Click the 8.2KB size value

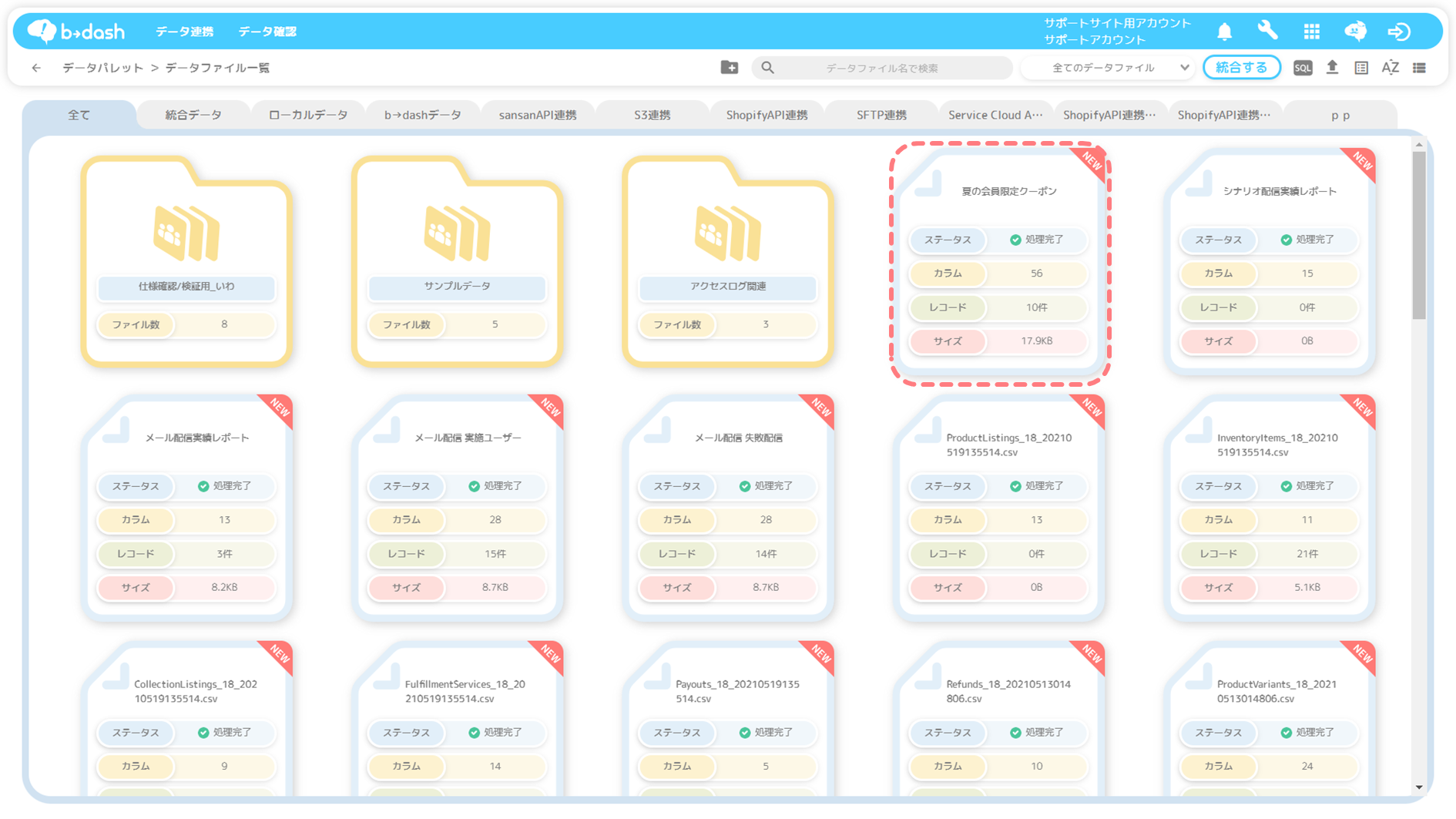pos(224,587)
